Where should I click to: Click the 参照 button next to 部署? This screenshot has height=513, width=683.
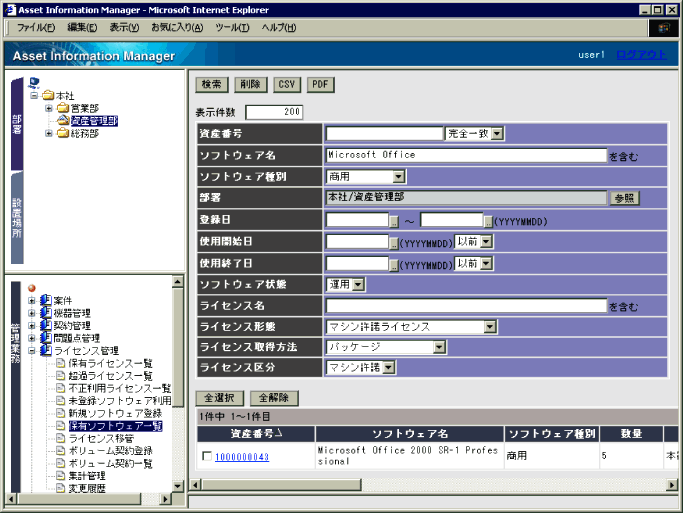click(625, 198)
